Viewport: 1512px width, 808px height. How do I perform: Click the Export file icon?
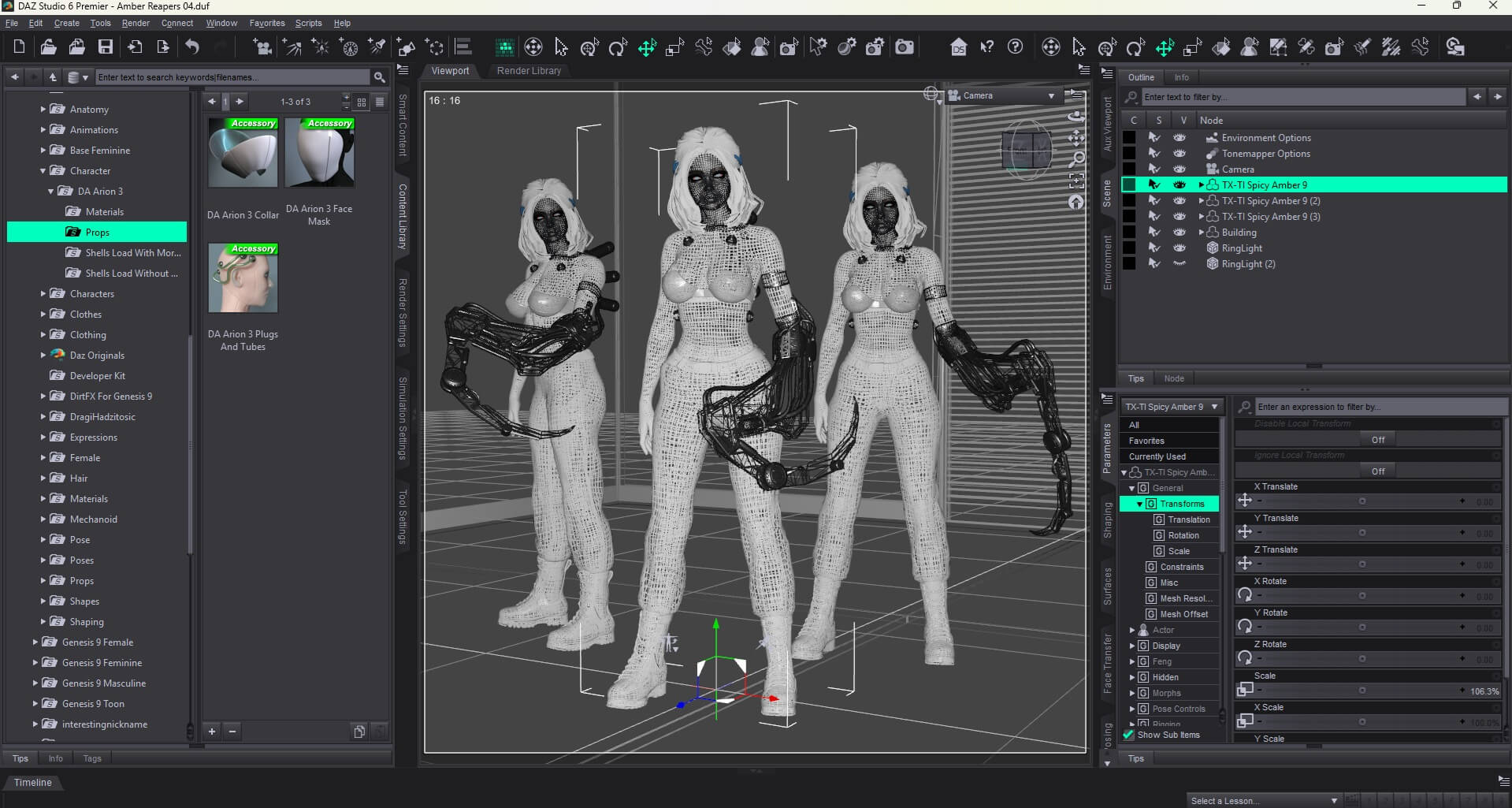[x=163, y=47]
